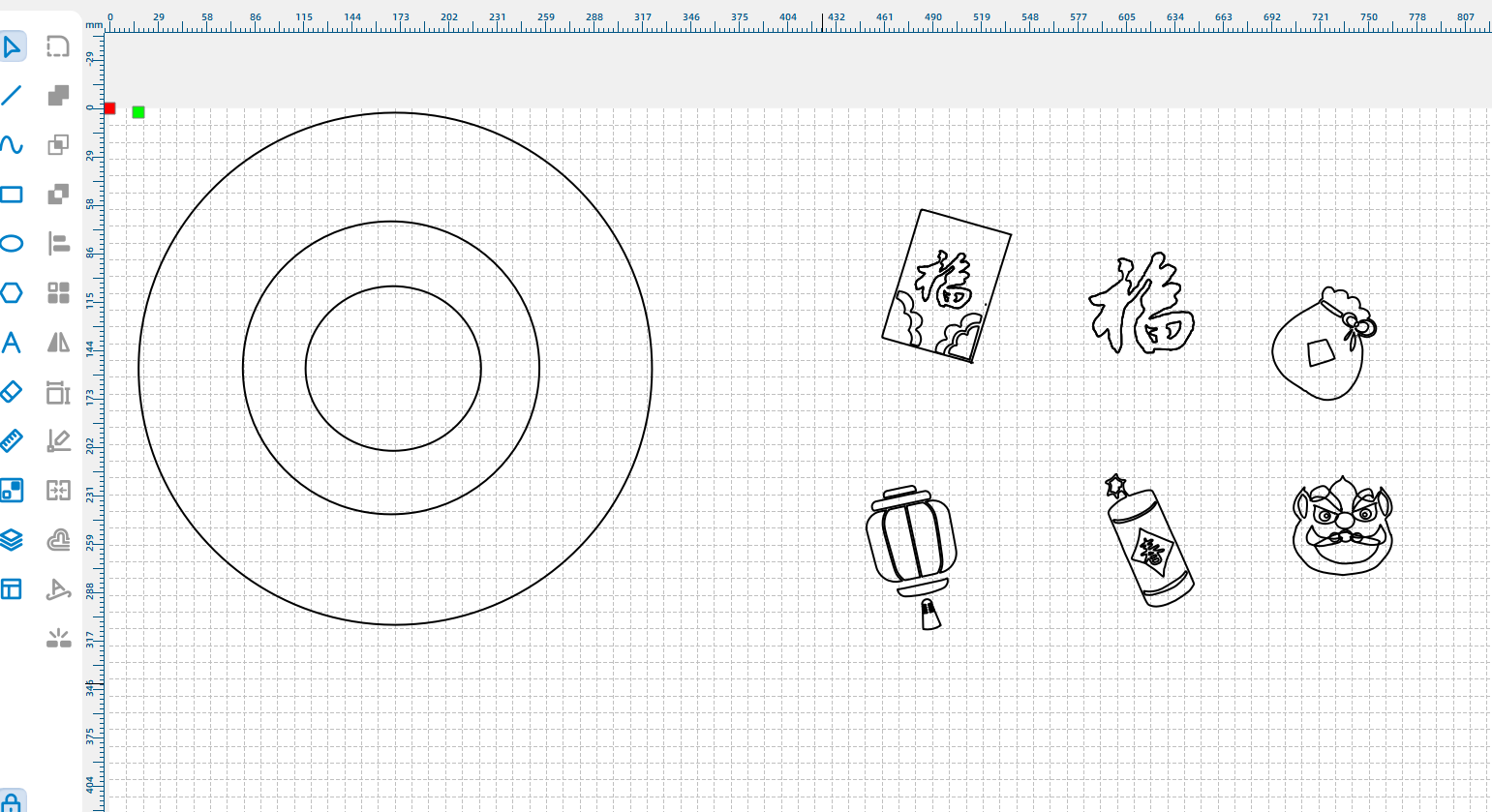Click the dashed rounded-rectangle selection icon
1492x812 pixels.
coord(59,46)
